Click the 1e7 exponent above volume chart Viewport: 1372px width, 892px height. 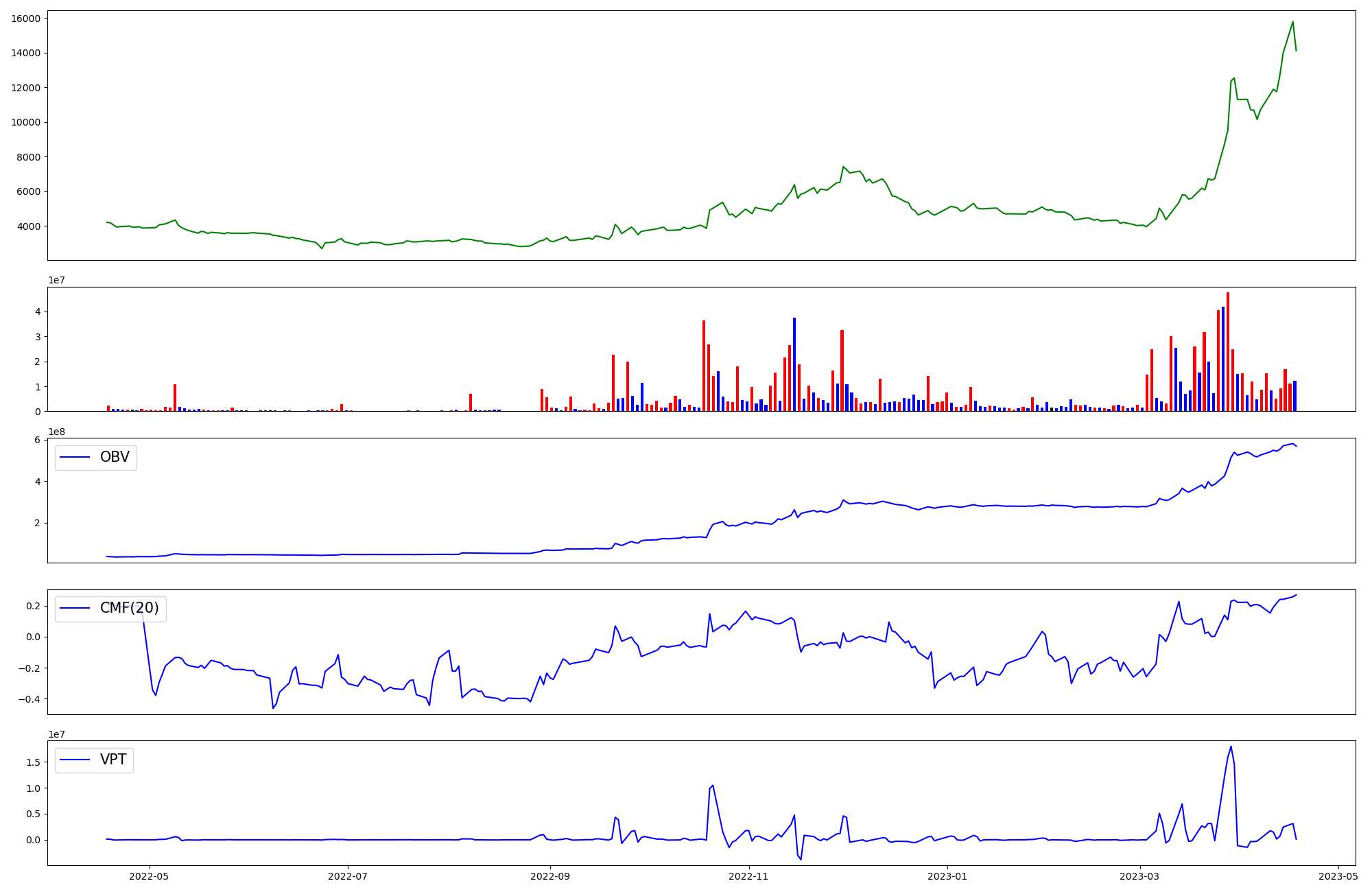[56, 280]
